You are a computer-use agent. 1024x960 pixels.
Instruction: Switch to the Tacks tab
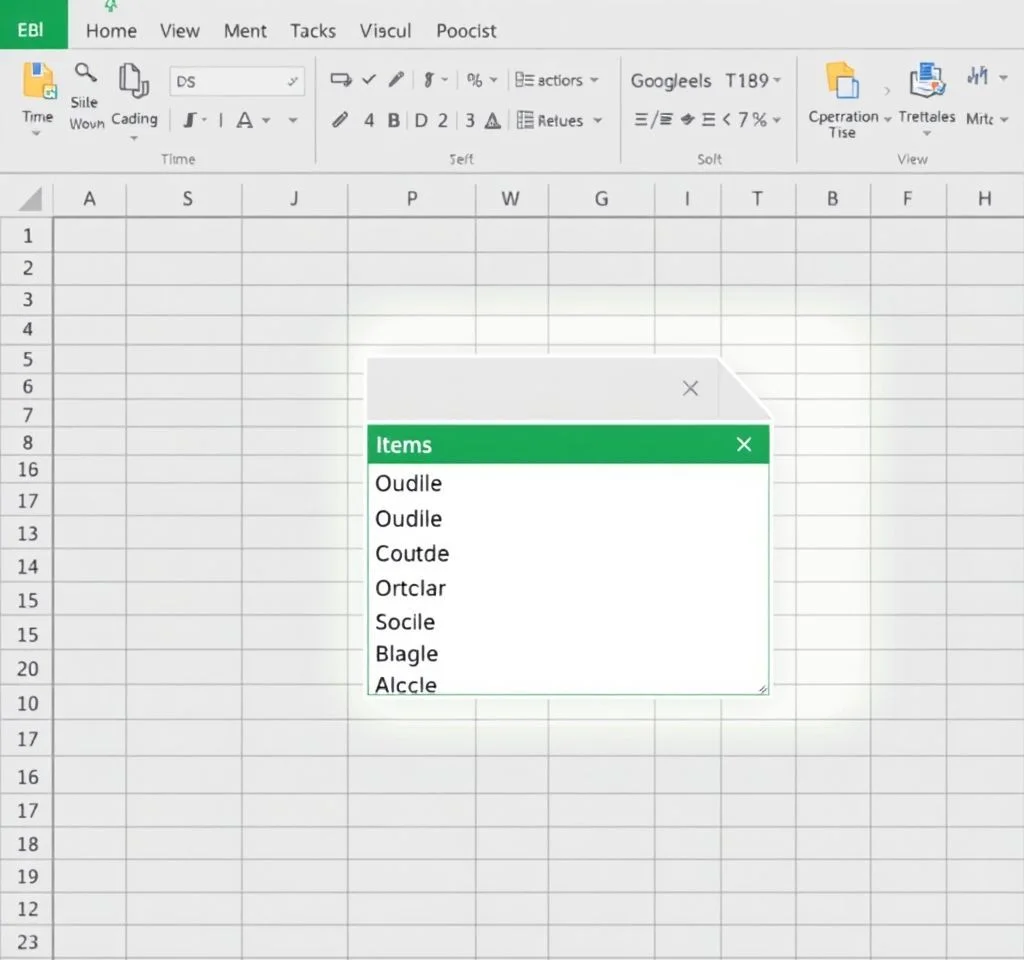(x=313, y=30)
